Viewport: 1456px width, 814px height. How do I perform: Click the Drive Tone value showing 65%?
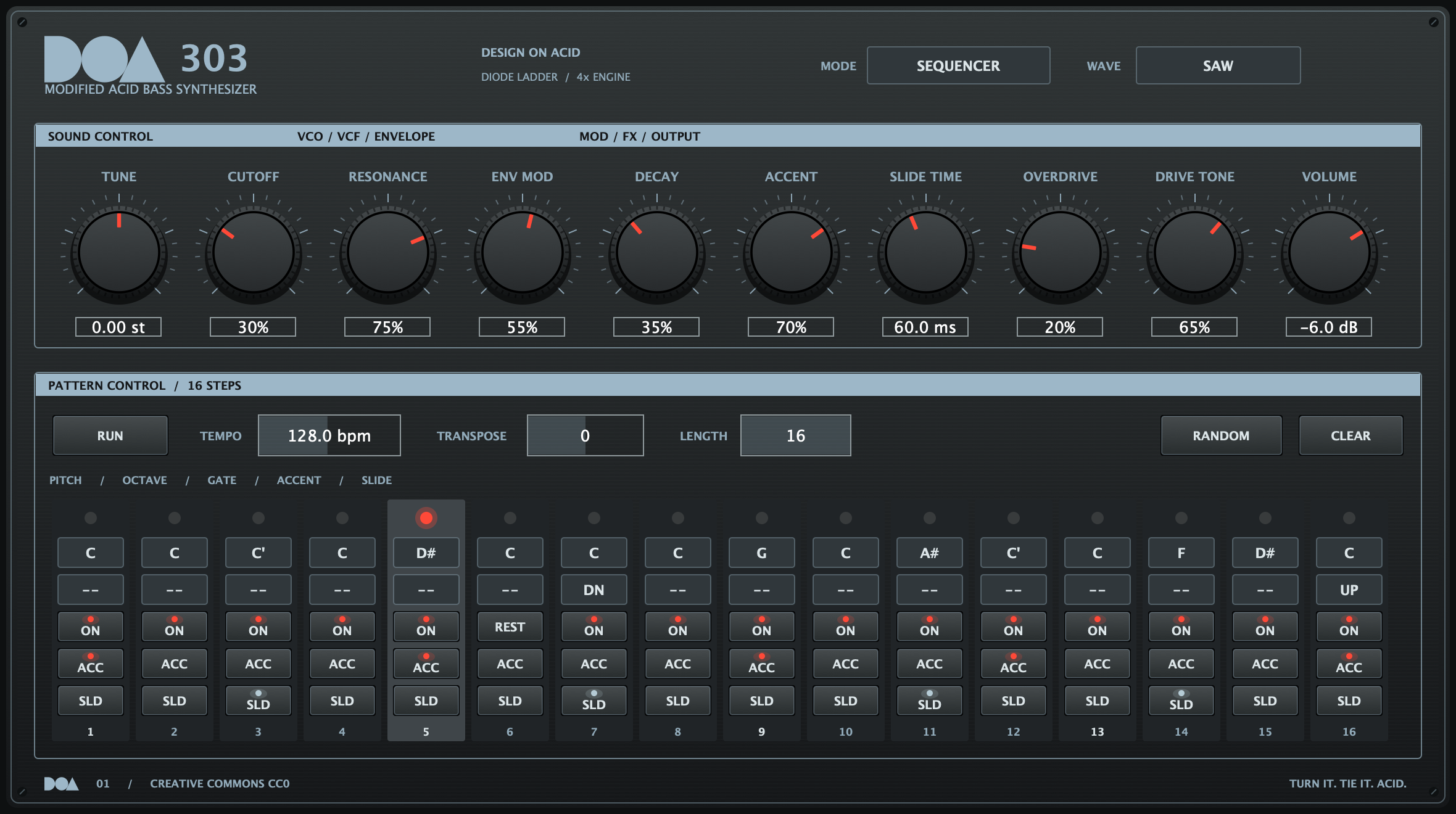(1194, 327)
